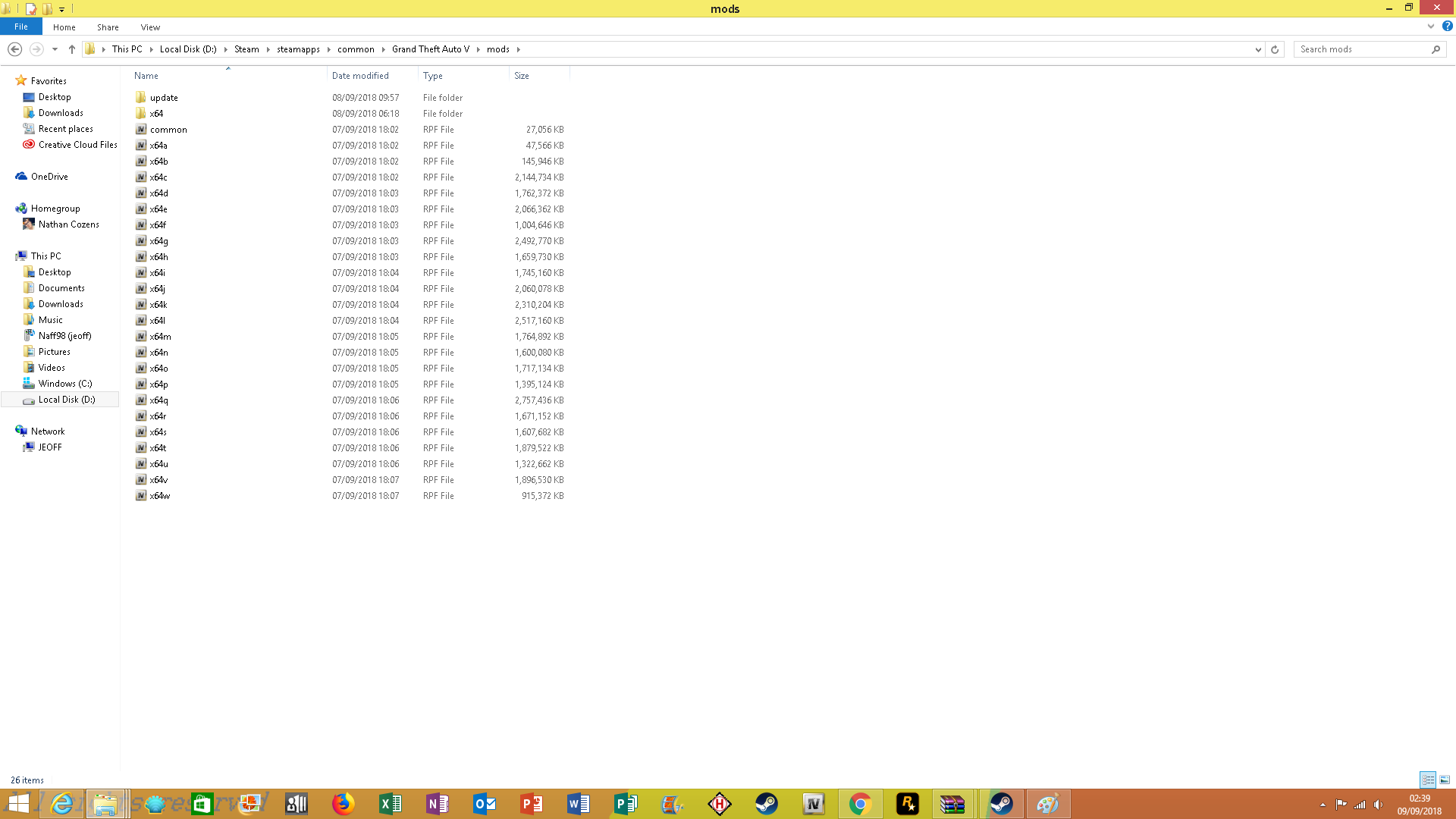Click the Back navigation arrow

(14, 49)
